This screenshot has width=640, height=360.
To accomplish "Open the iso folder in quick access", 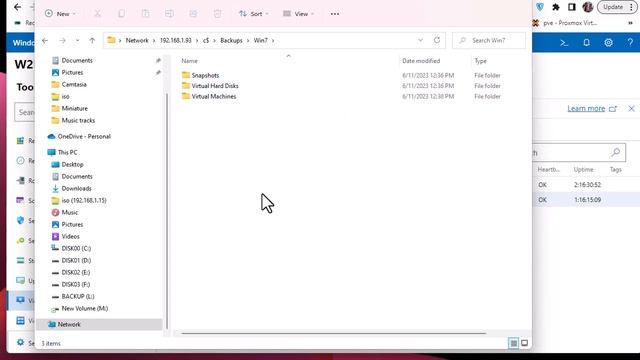I will (65, 96).
